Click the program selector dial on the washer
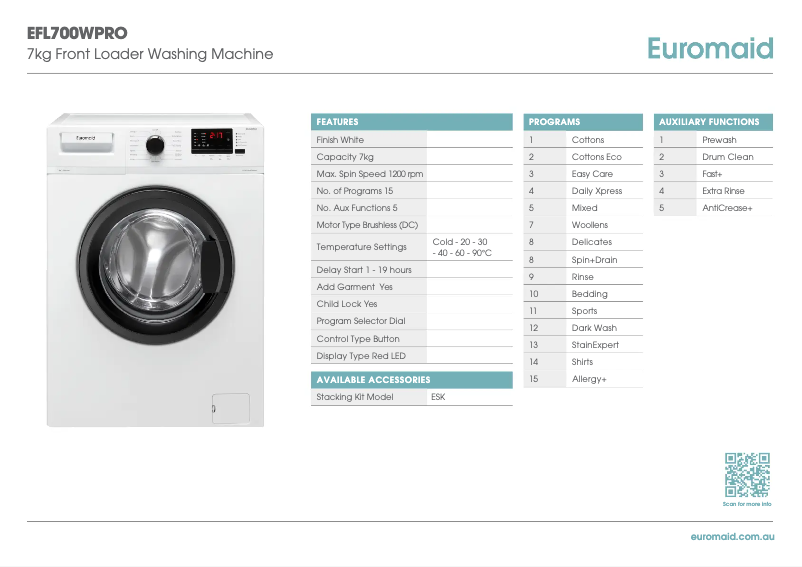802x567 pixels. pyautogui.click(x=155, y=145)
